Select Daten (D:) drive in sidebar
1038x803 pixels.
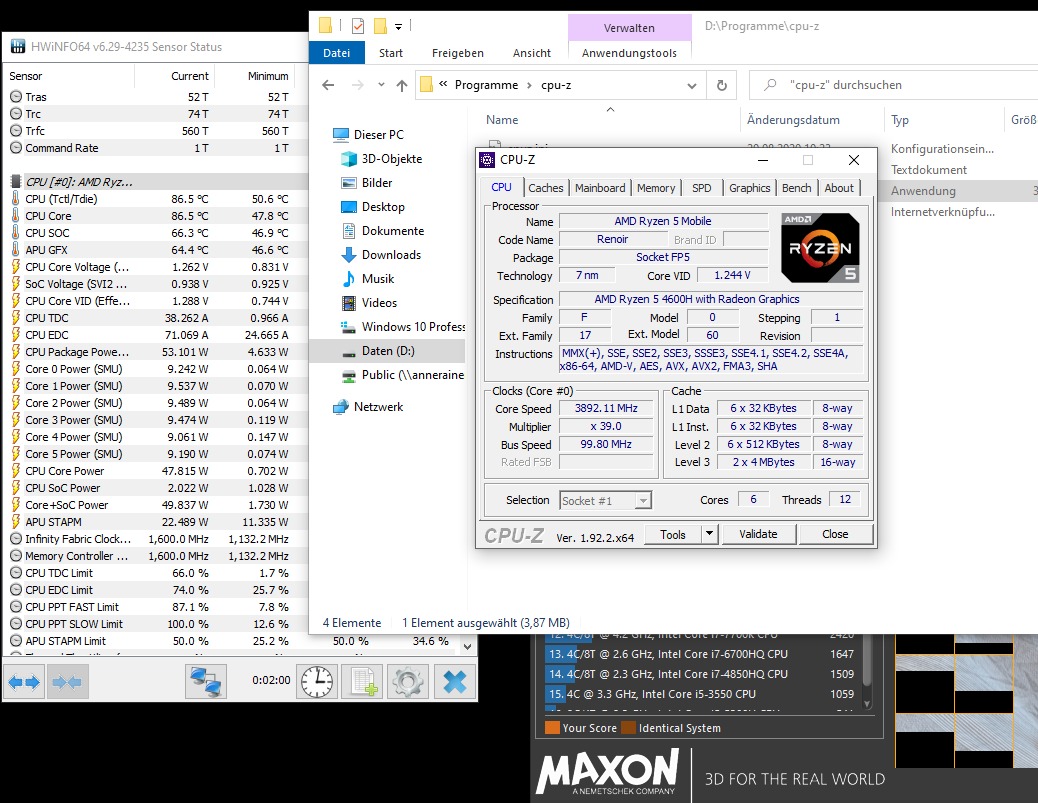(387, 351)
